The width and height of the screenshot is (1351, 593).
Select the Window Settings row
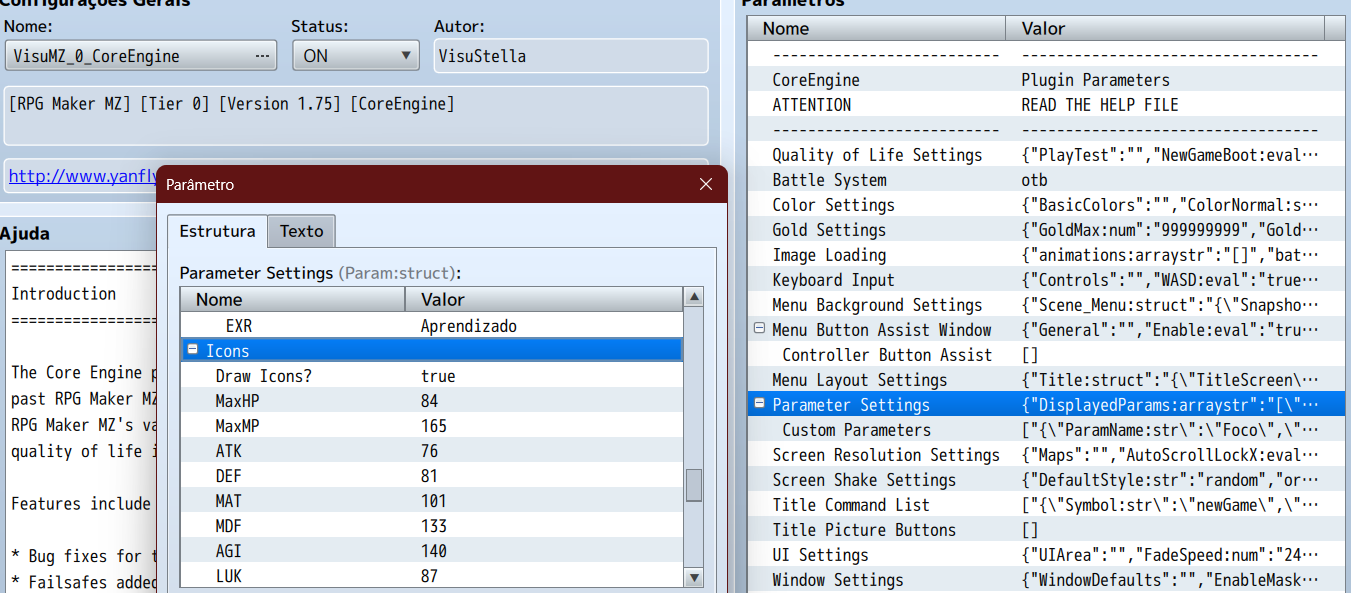(1046, 580)
